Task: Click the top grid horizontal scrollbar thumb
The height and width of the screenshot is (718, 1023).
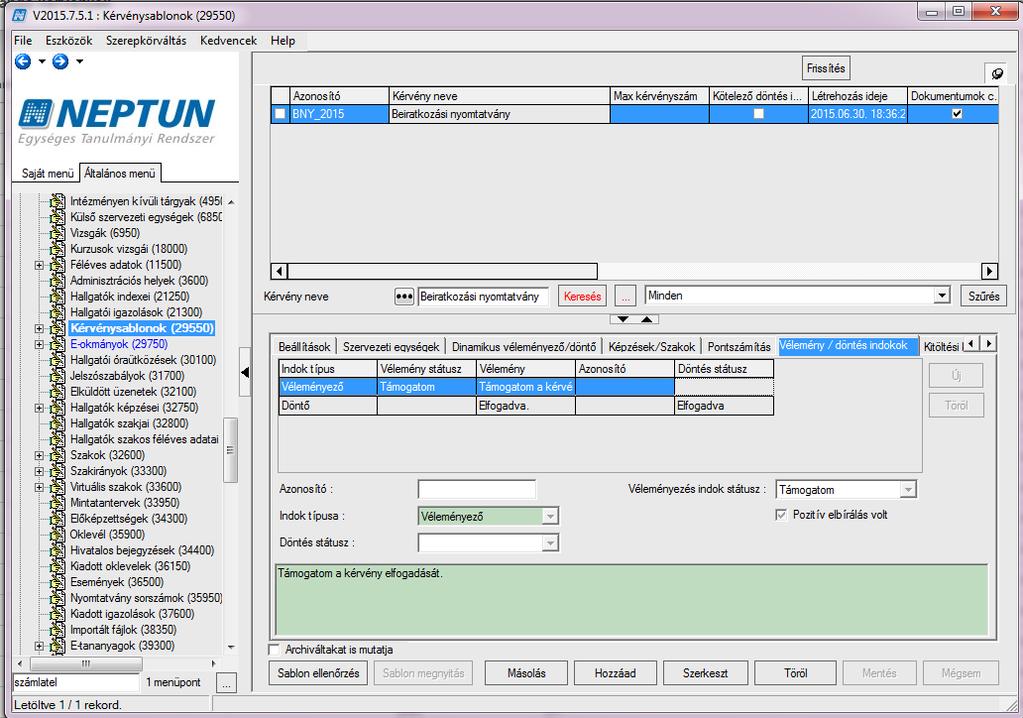Action: point(442,271)
